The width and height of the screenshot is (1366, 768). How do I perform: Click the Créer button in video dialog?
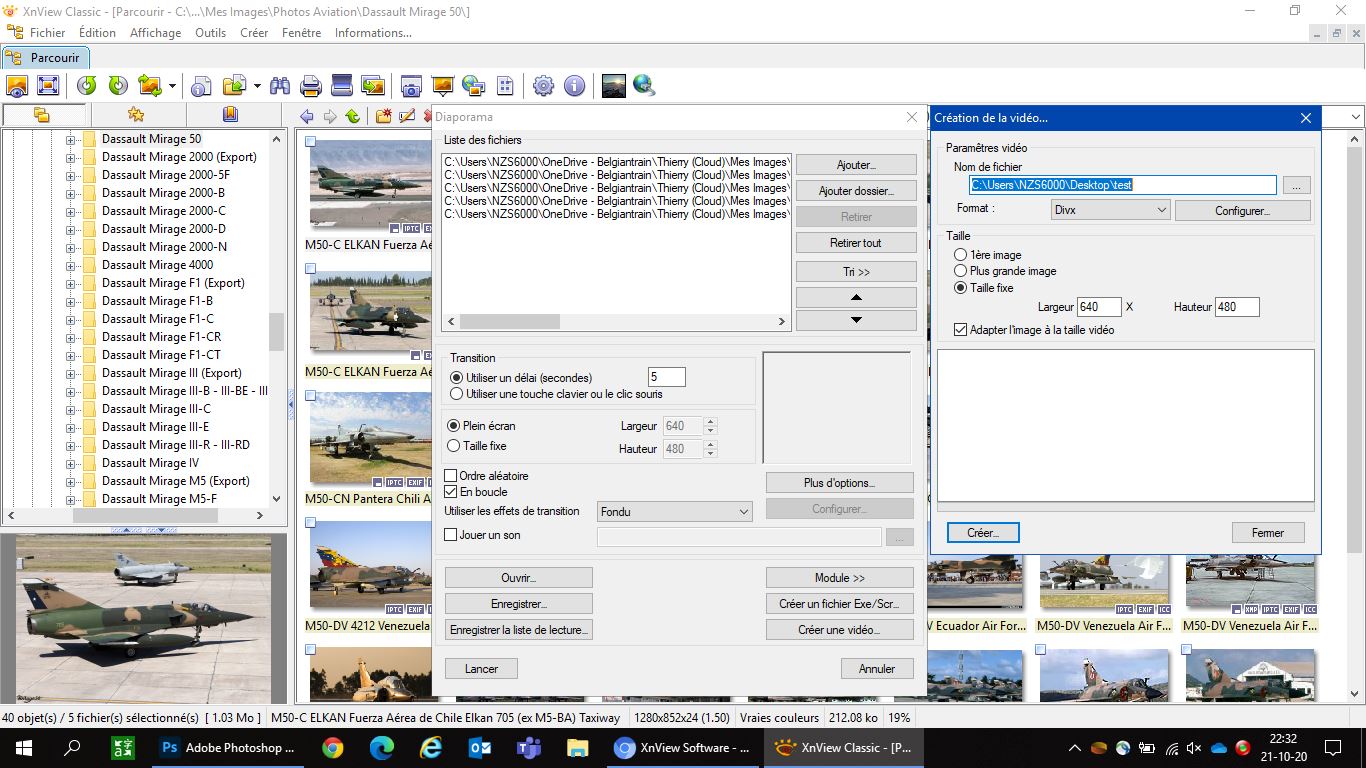[983, 533]
